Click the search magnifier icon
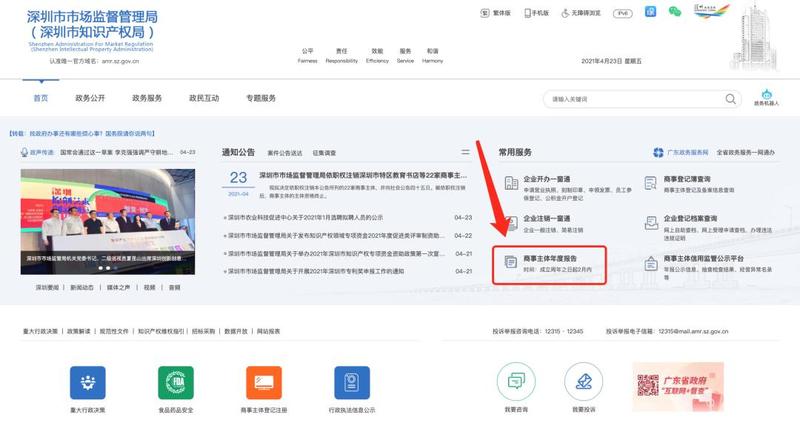 [730, 99]
